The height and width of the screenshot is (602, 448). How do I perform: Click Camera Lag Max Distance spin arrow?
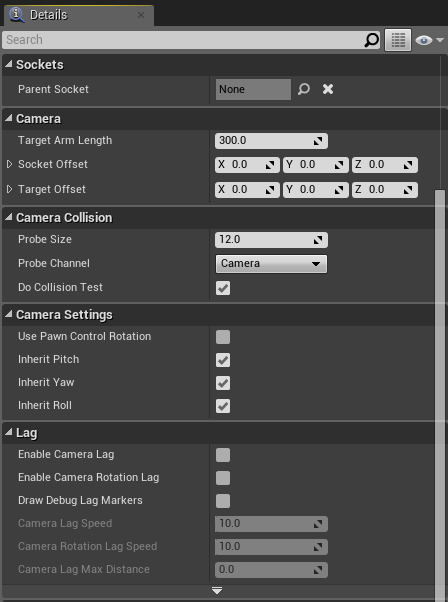click(318, 571)
